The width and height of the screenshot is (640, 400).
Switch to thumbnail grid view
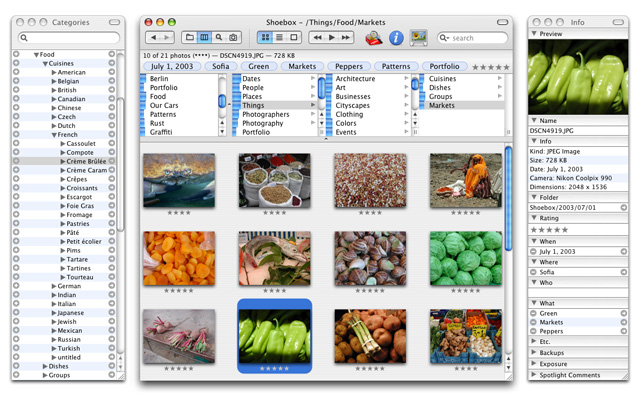coord(265,38)
